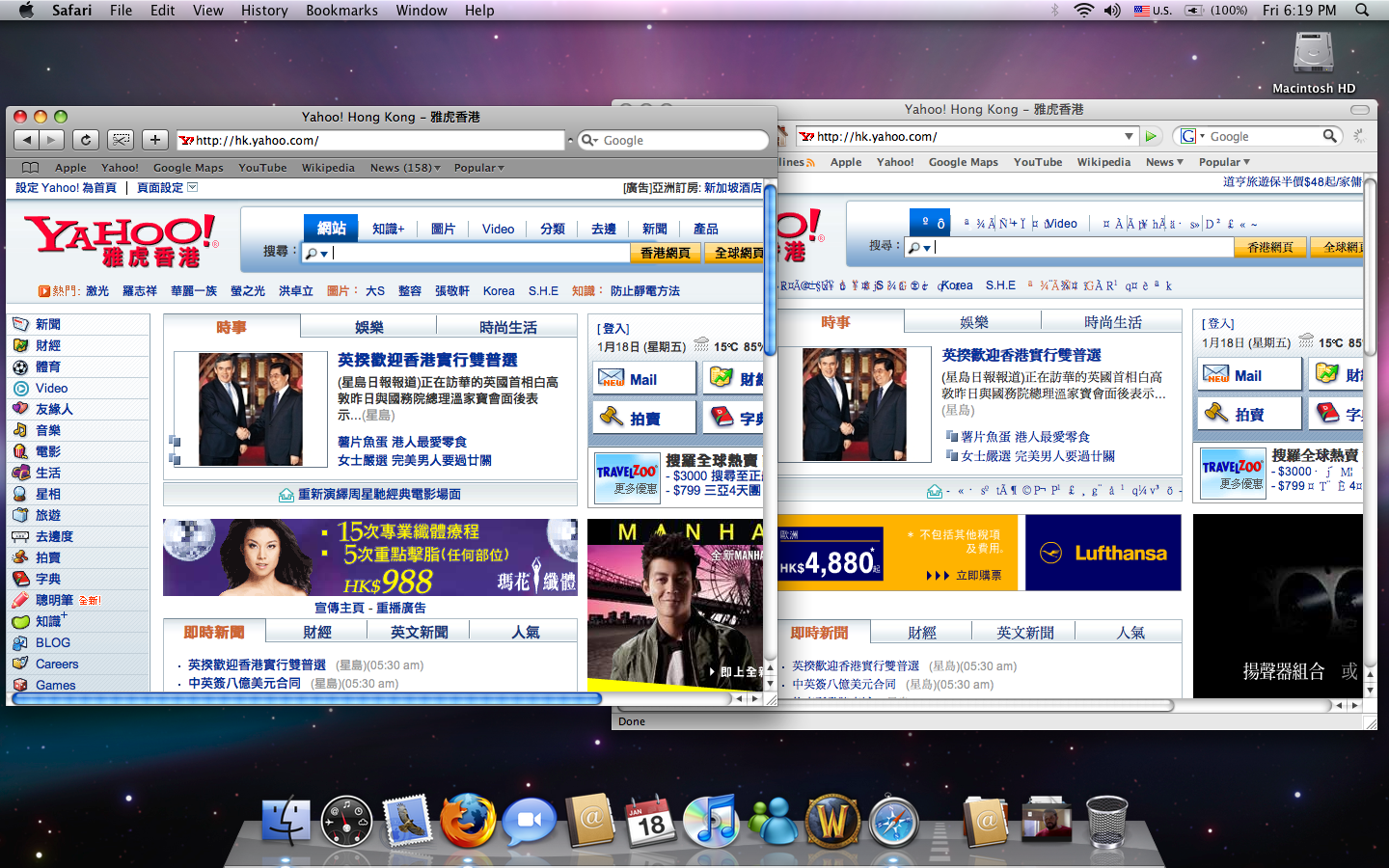Viewport: 1389px width, 868px height.
Task: Open Safari compass icon in Dock
Action: (893, 821)
